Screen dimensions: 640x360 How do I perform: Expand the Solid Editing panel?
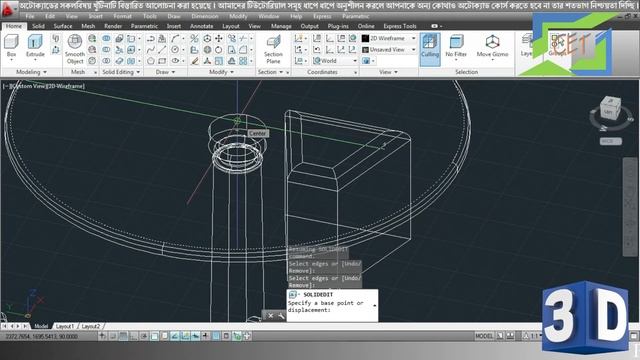point(121,72)
